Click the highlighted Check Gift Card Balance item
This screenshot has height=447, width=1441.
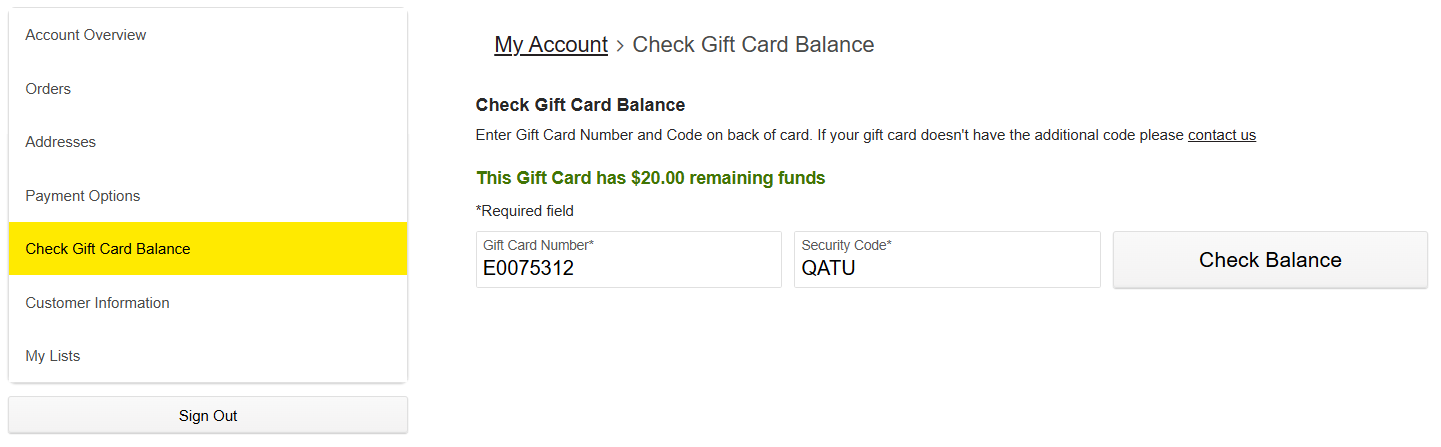tap(208, 249)
